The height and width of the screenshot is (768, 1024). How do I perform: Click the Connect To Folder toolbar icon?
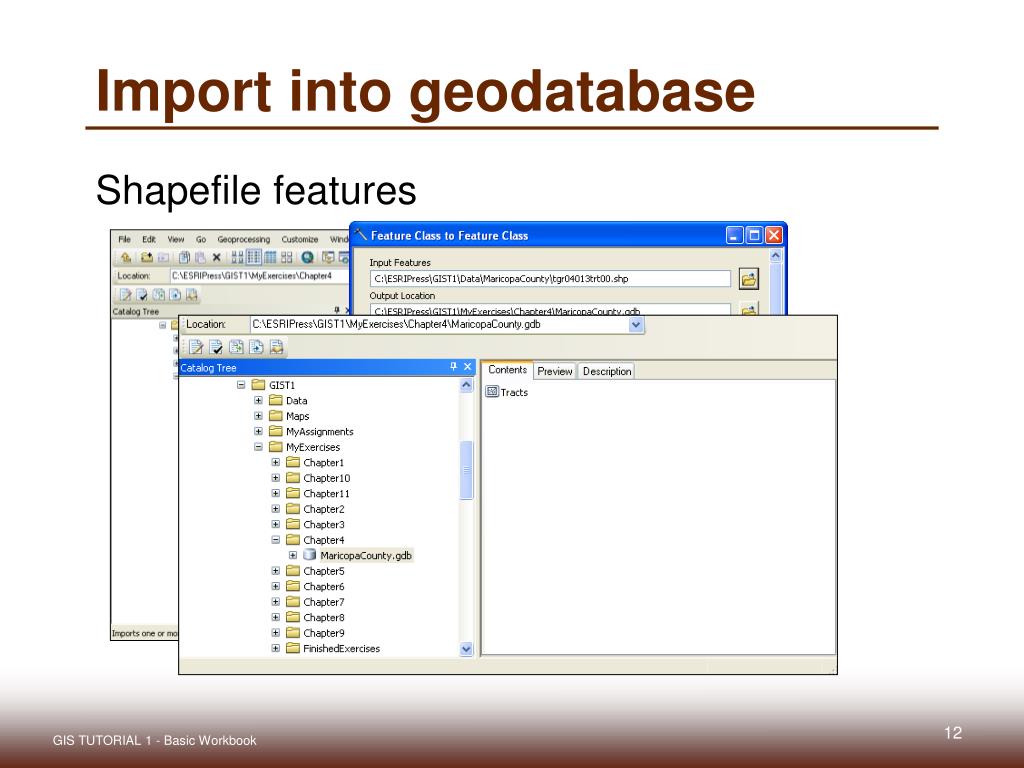point(147,257)
